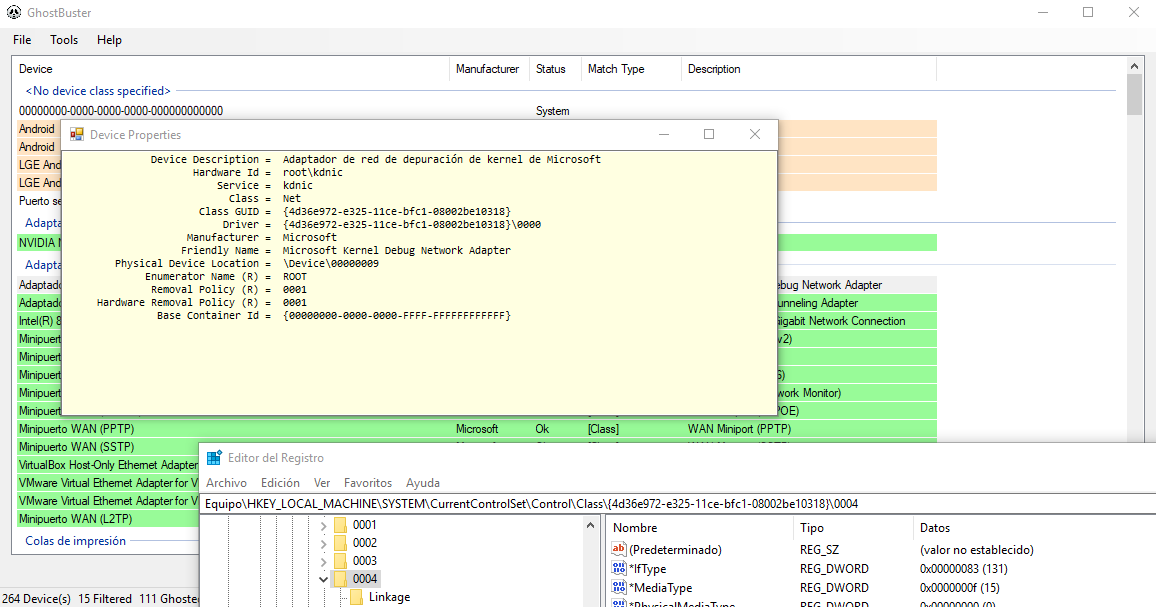
Task: Expand the 0001 registry key
Action: point(323,526)
